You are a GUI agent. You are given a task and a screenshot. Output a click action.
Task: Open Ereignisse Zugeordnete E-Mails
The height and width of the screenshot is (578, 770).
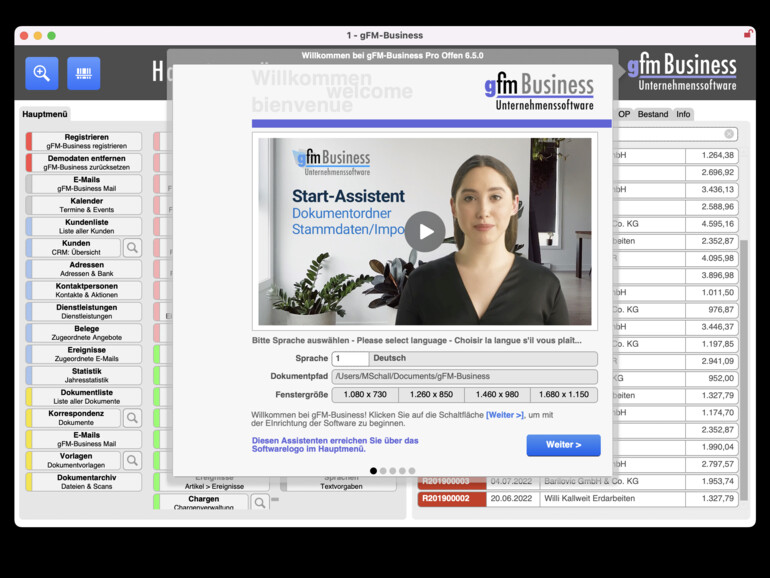coord(84,354)
